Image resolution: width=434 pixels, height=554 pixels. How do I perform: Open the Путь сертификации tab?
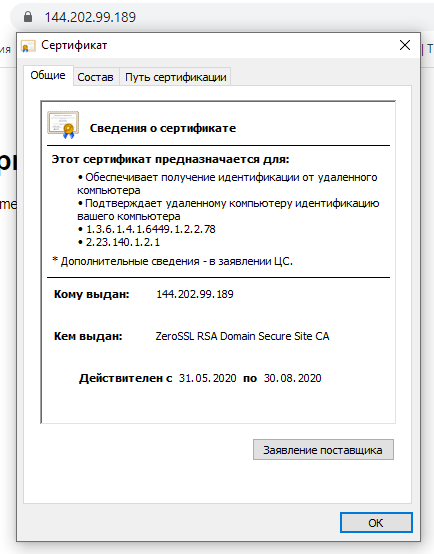(176, 77)
